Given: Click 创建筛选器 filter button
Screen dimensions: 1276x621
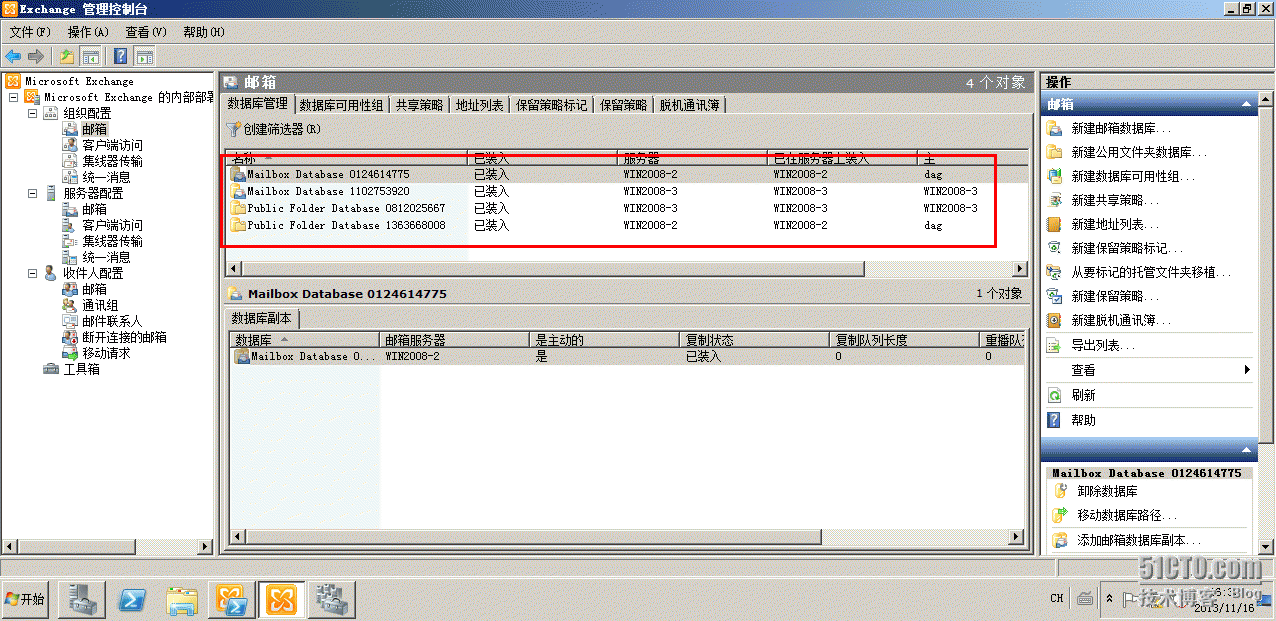Looking at the screenshot, I should 273,129.
